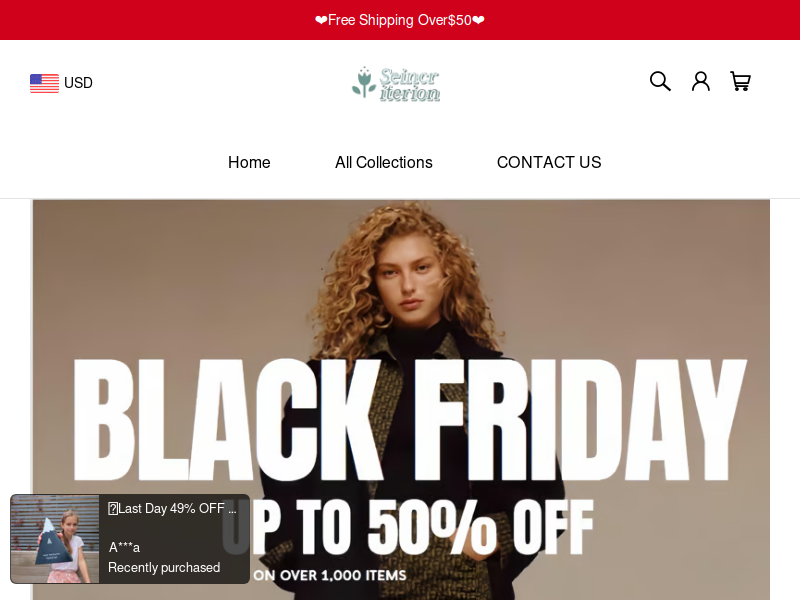Click the A***a buyer name

point(124,547)
